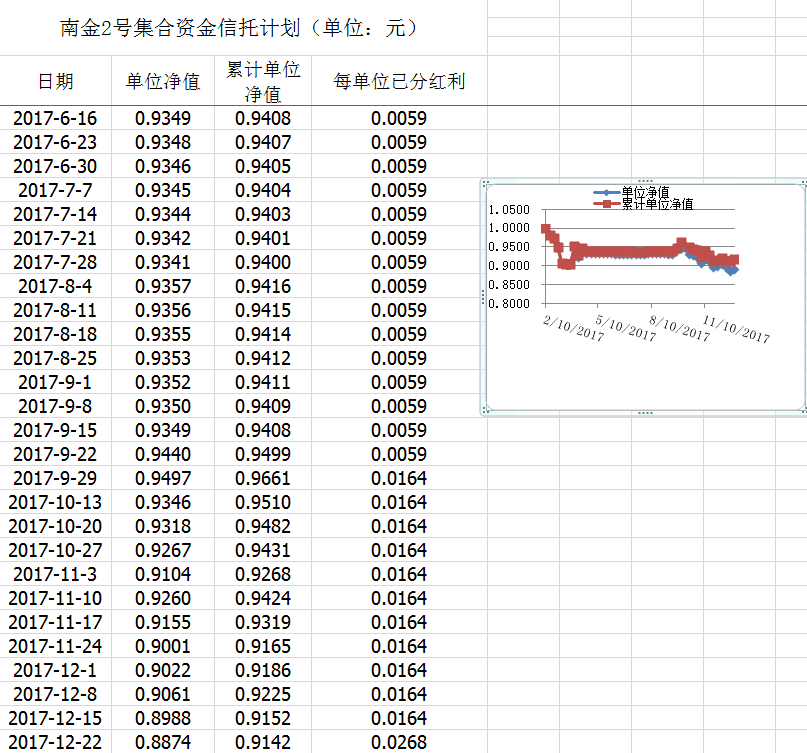
Task: Click the chart's top-left corner handle
Action: pyautogui.click(x=485, y=183)
